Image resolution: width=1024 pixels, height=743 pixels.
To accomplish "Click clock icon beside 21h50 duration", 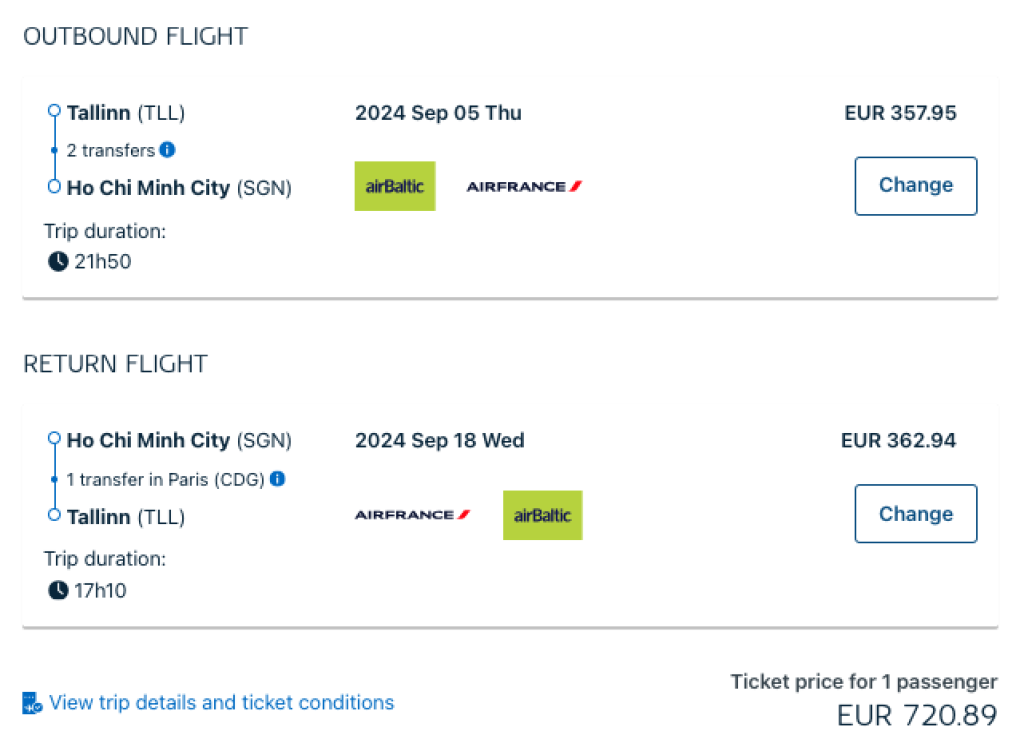I will pos(58,262).
